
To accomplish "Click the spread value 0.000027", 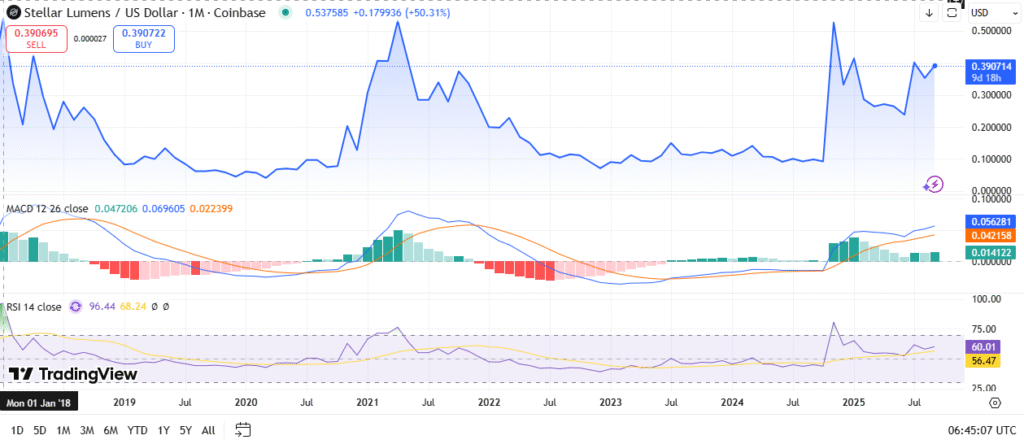I will coord(90,39).
